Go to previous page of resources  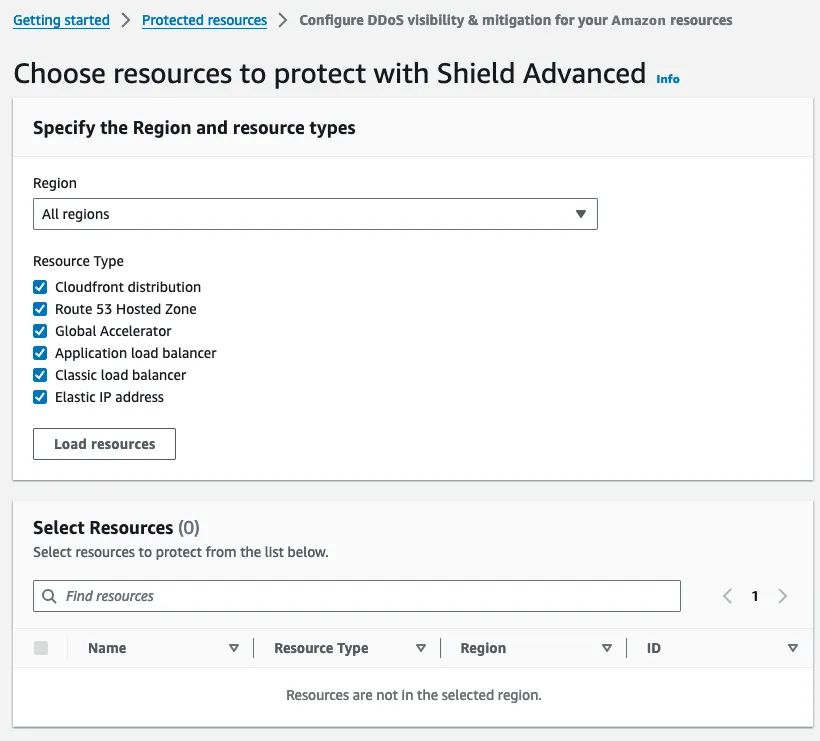pyautogui.click(x=727, y=596)
